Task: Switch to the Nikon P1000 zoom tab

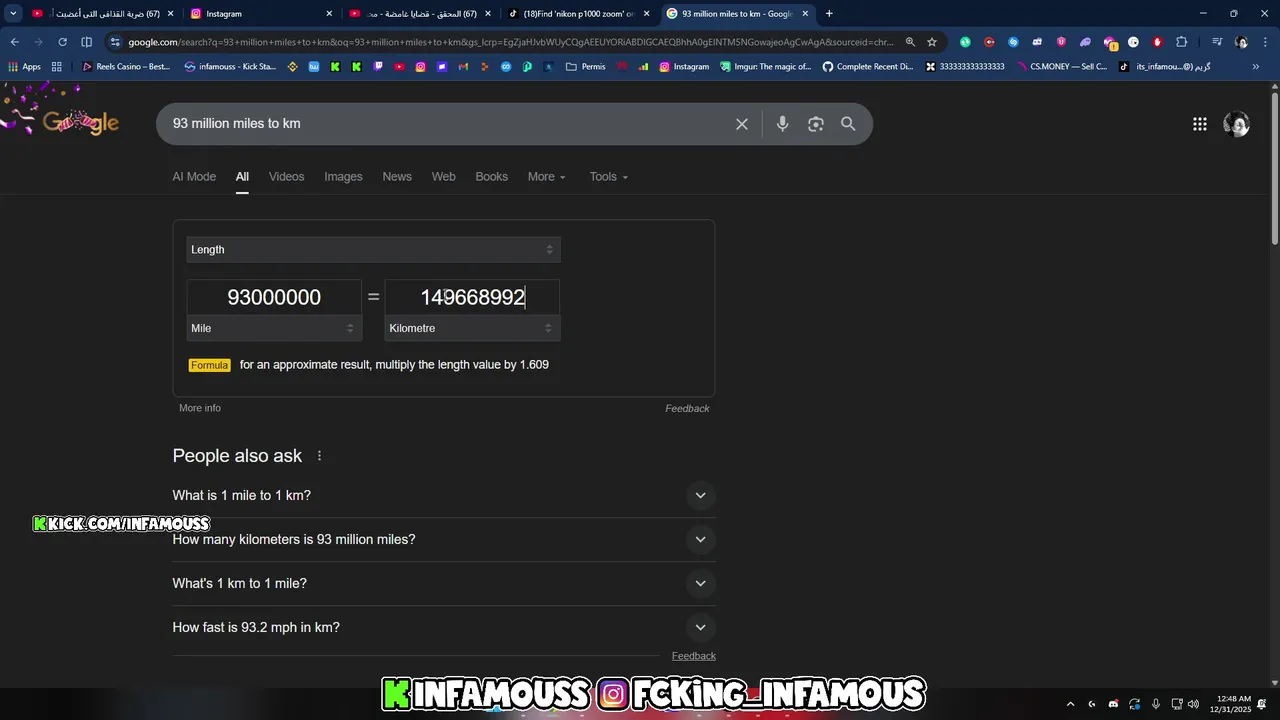Action: point(578,14)
